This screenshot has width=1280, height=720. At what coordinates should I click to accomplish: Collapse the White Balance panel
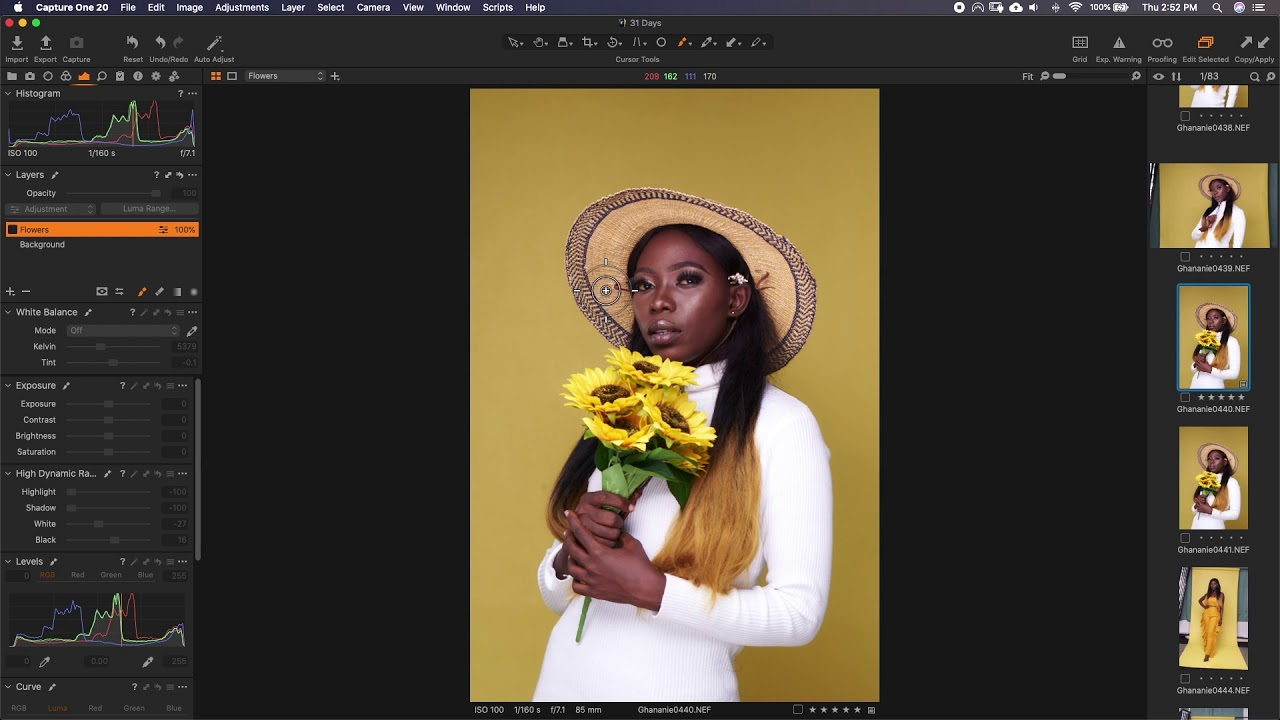[8, 312]
